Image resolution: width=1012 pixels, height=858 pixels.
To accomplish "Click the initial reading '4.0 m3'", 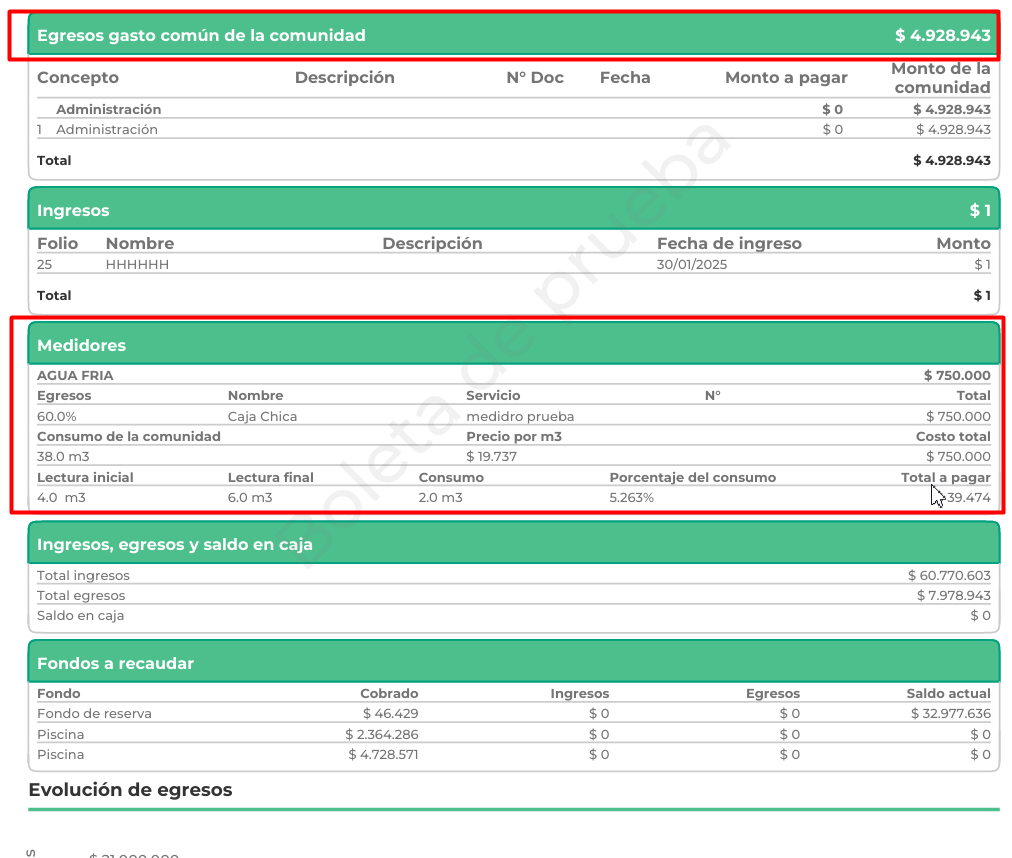I will [61, 498].
